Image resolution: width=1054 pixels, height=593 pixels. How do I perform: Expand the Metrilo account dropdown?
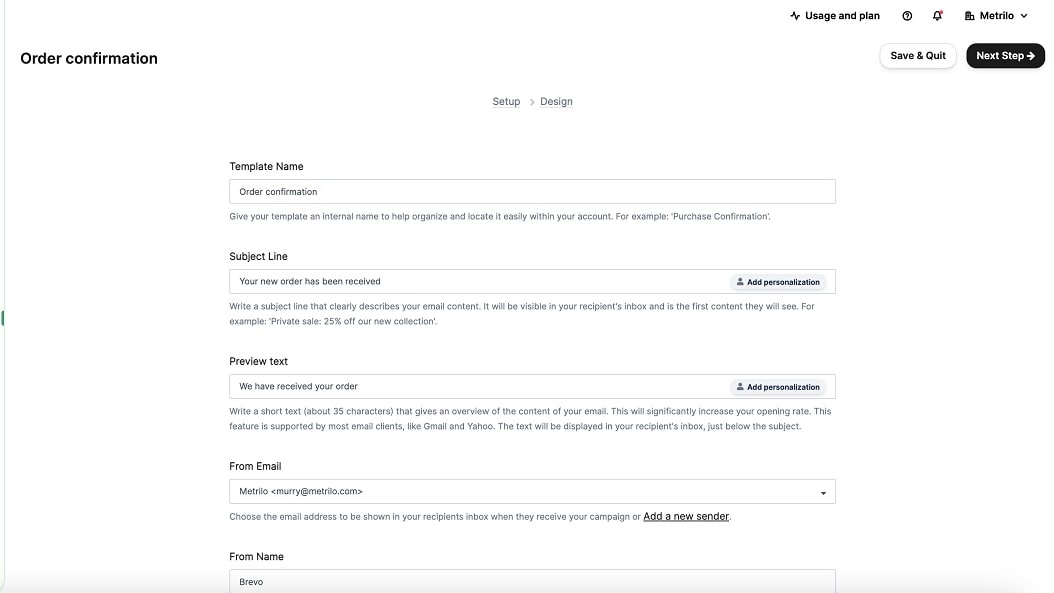(x=996, y=15)
